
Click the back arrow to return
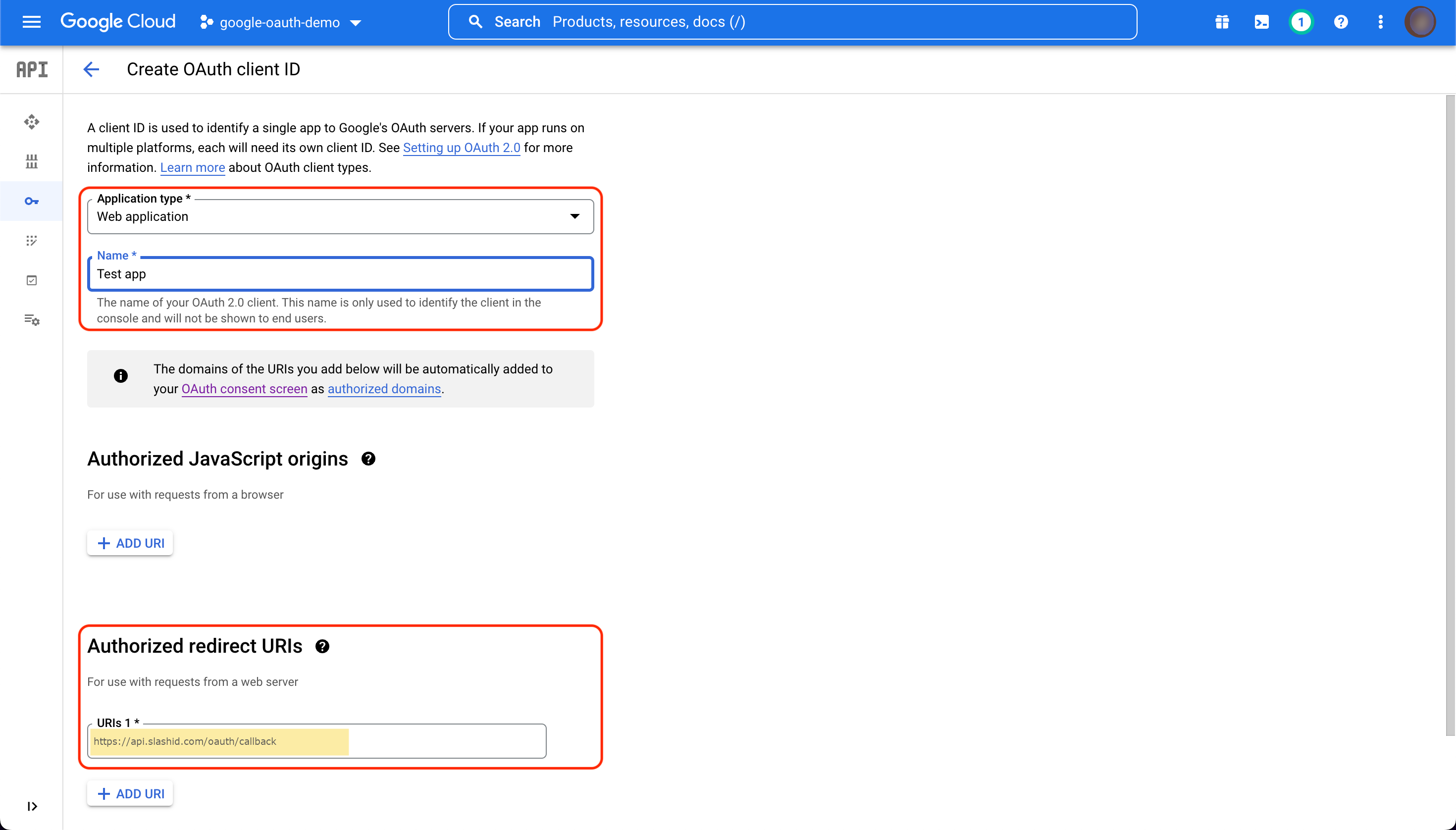pos(91,69)
